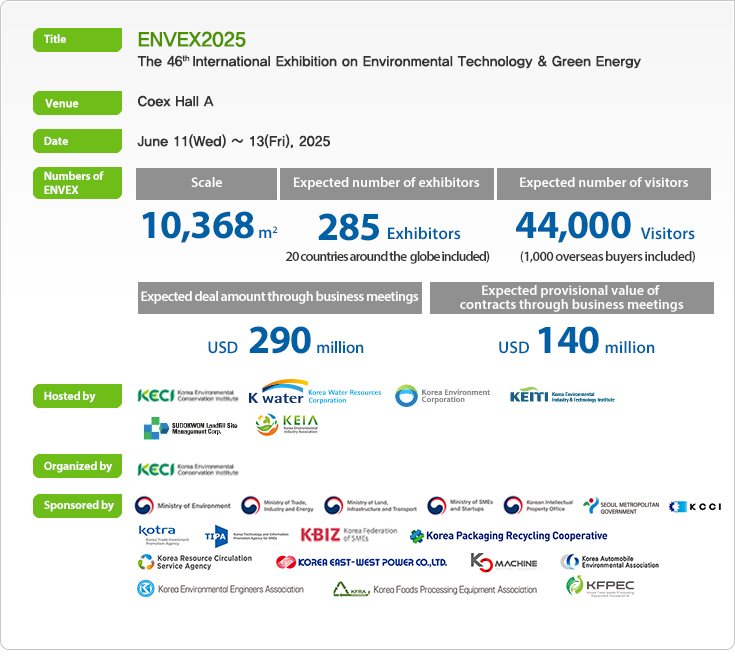
Task: Click the K water logo
Action: (x=314, y=394)
